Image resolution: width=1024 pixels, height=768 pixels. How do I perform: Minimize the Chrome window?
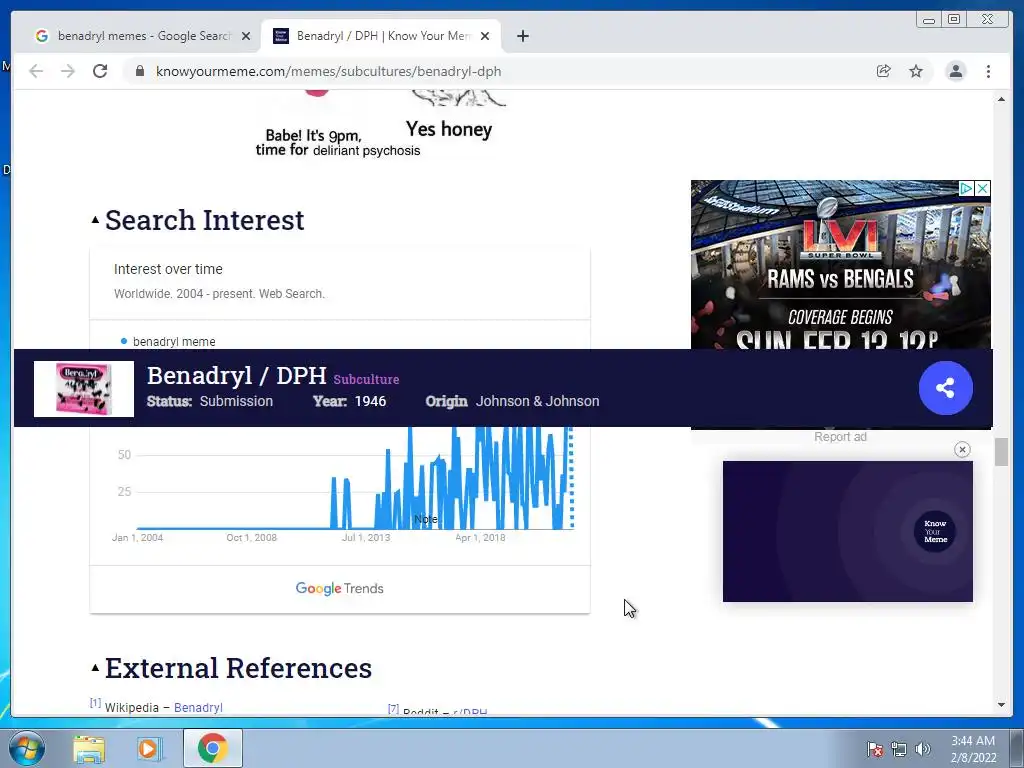[929, 20]
